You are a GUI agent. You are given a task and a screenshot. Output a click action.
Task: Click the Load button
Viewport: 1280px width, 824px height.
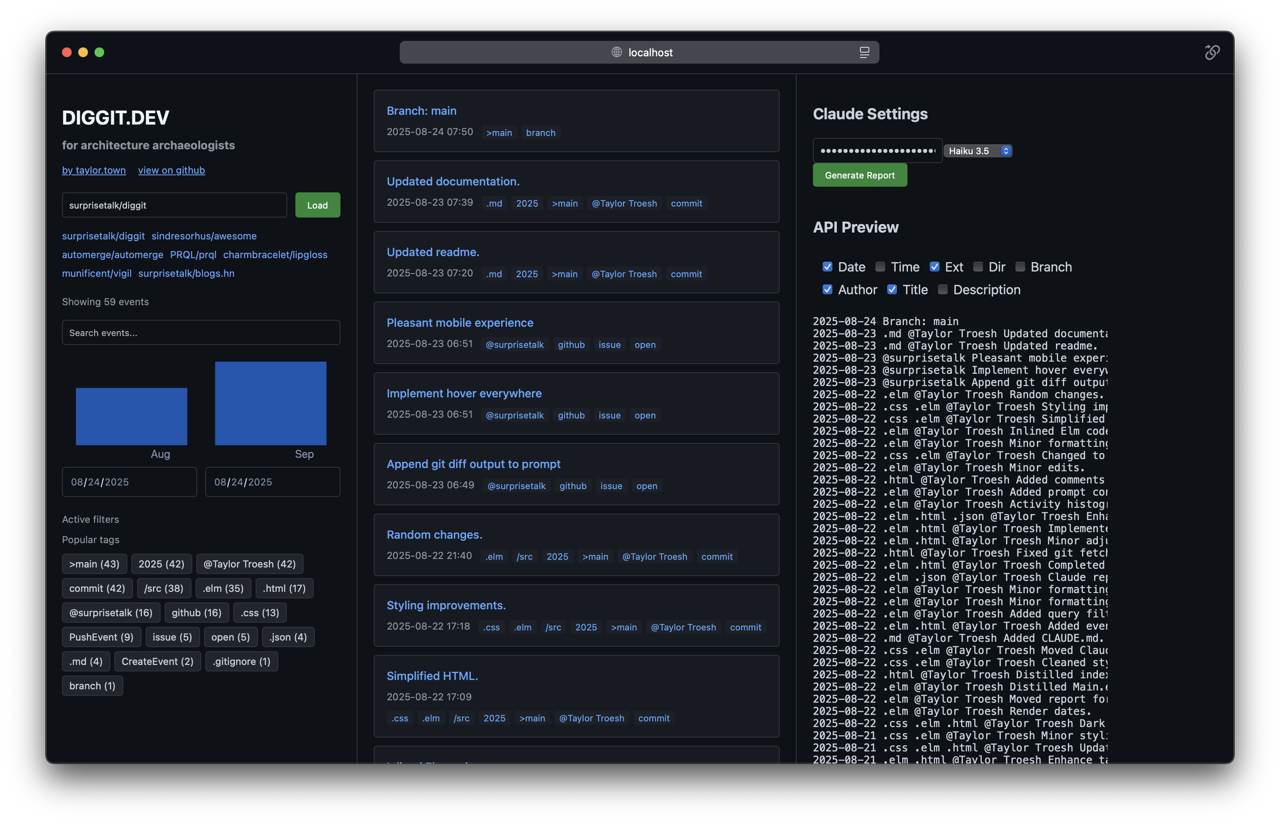(317, 205)
